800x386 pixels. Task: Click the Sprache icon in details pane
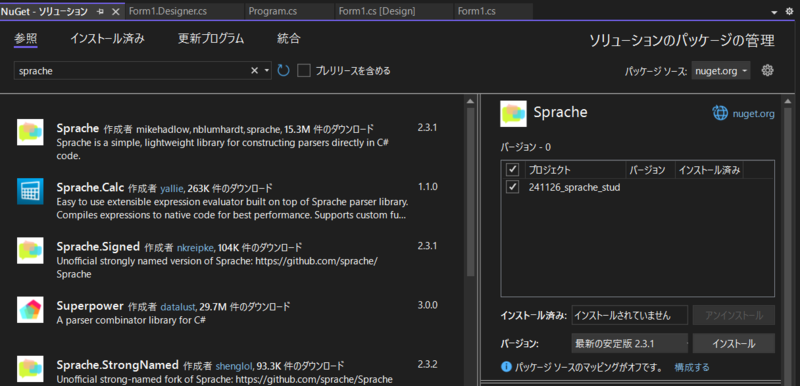point(513,113)
